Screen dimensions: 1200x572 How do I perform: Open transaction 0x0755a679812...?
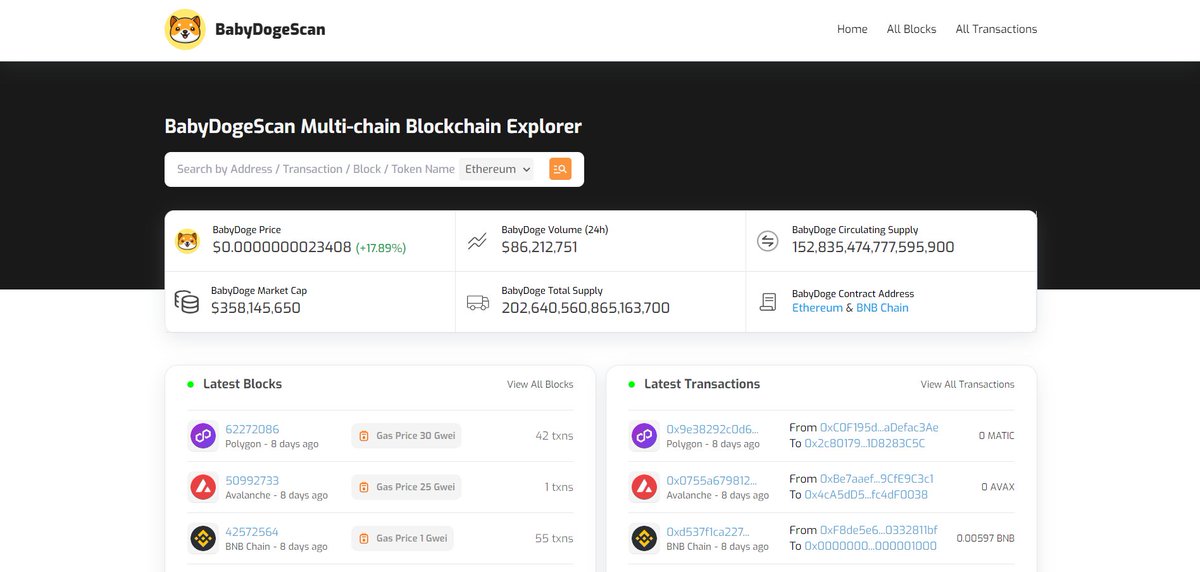[712, 480]
